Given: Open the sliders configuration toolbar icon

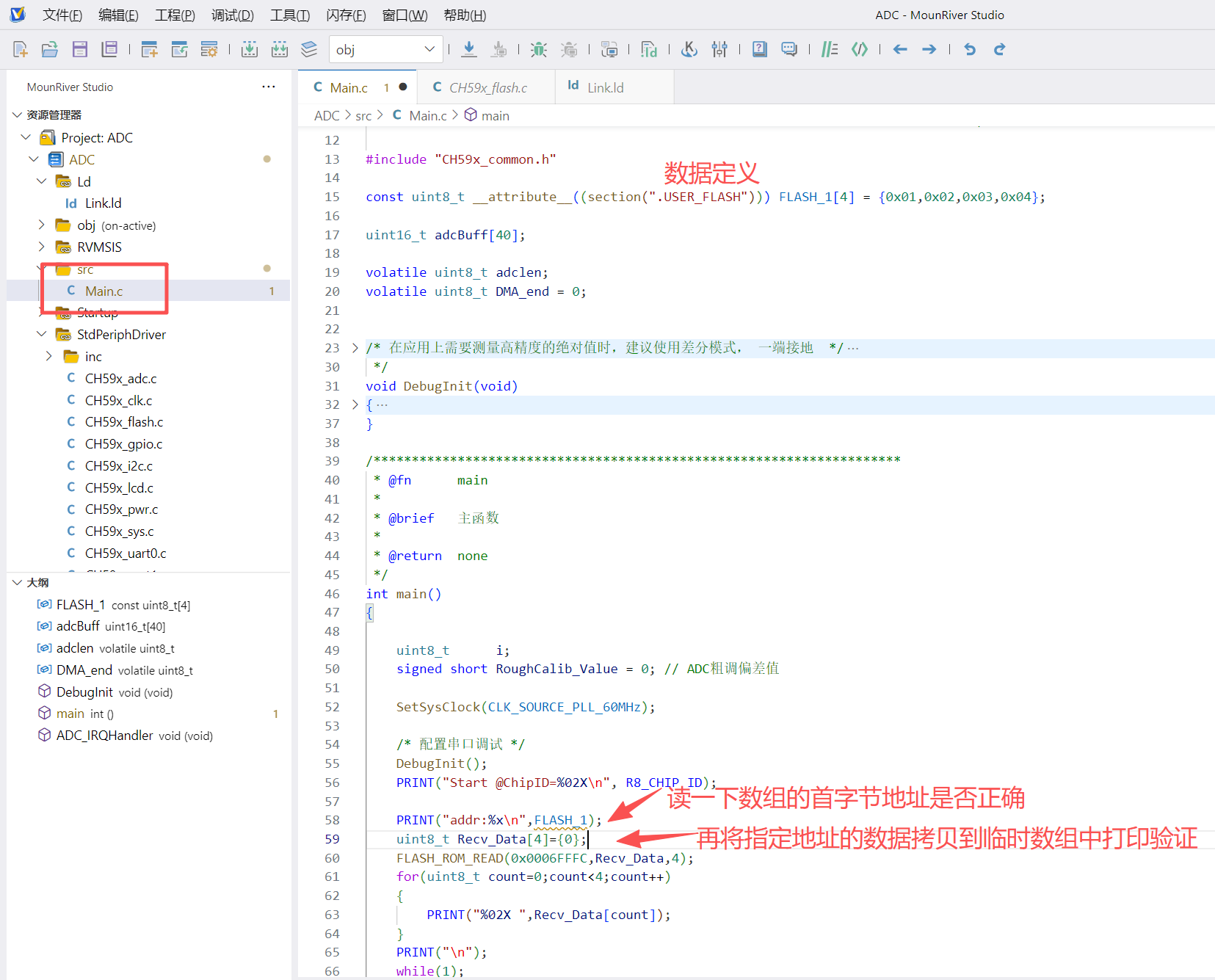Looking at the screenshot, I should (x=719, y=49).
